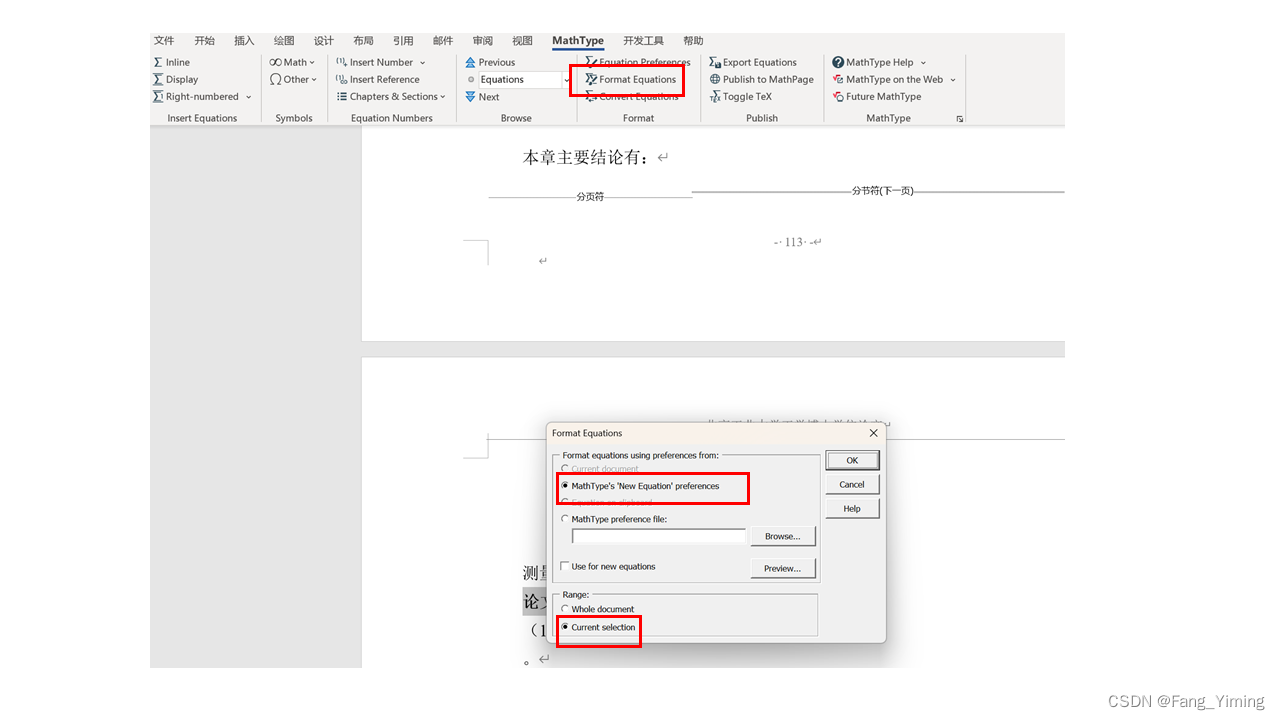Insert a Right-numbered equation
1280x720 pixels.
195,97
